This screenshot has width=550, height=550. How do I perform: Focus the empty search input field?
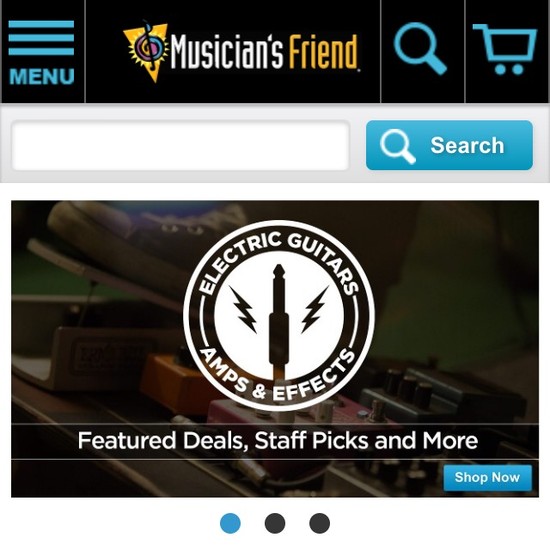(x=181, y=145)
